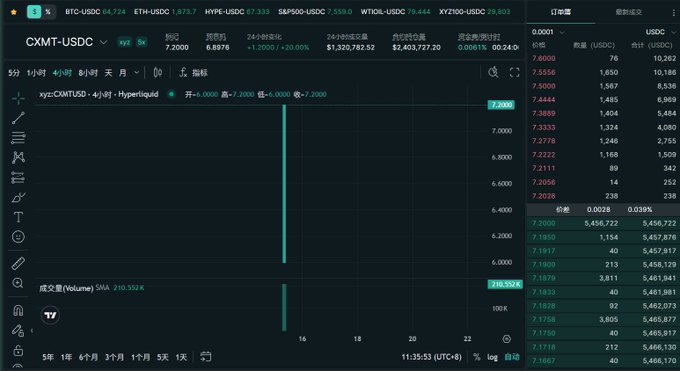Viewport: 680px width, 371px height.
Task: Select the 5分 timeframe
Action: point(14,73)
